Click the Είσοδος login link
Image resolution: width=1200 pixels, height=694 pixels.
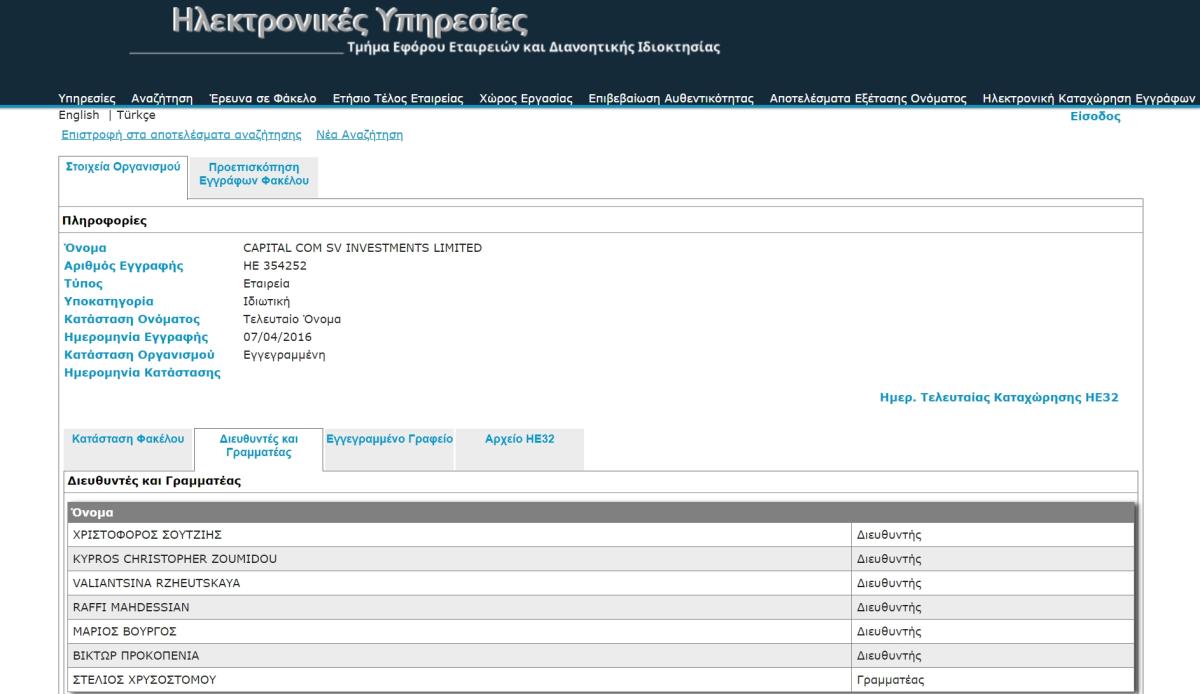[1095, 116]
